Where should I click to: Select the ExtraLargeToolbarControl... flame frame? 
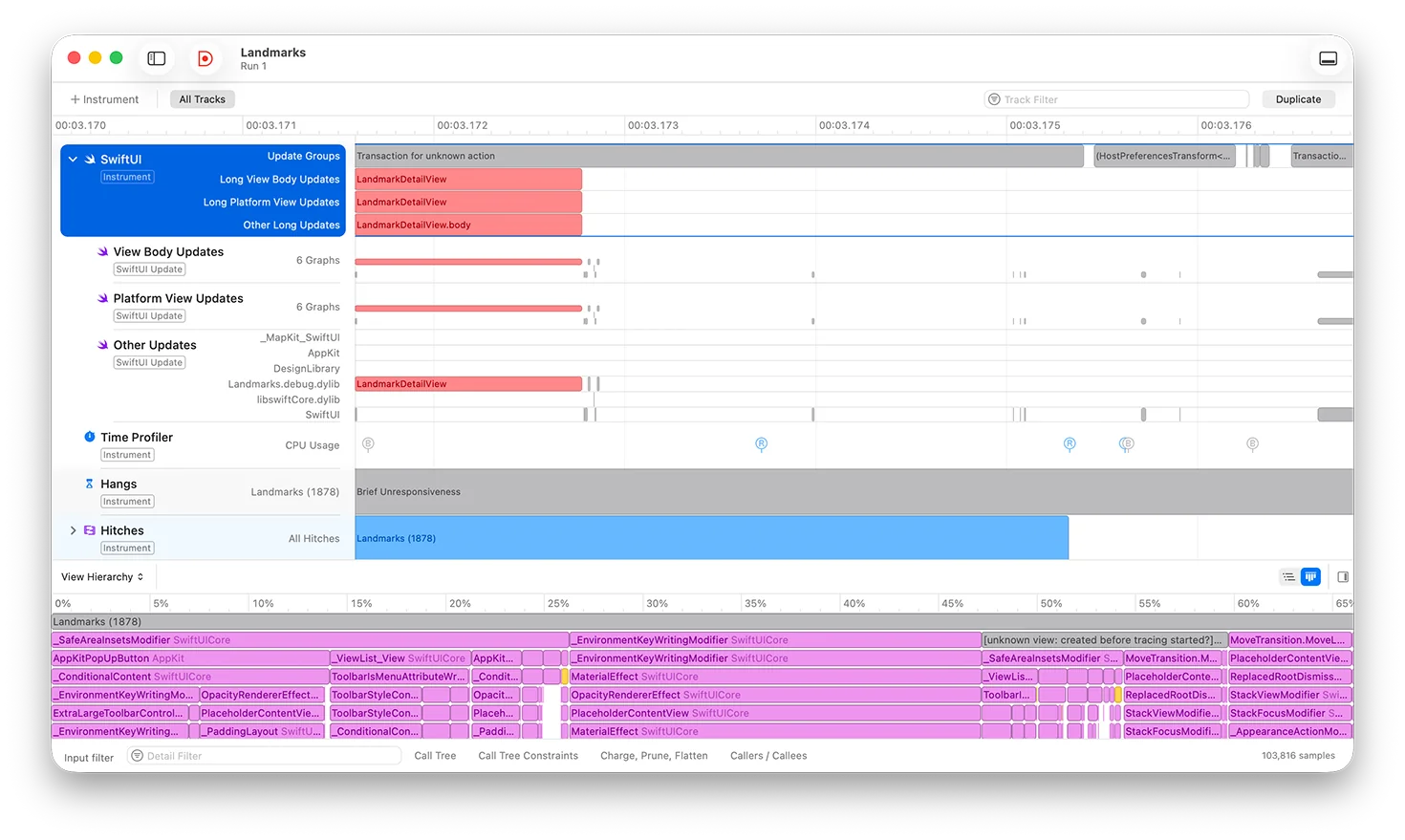(x=119, y=713)
